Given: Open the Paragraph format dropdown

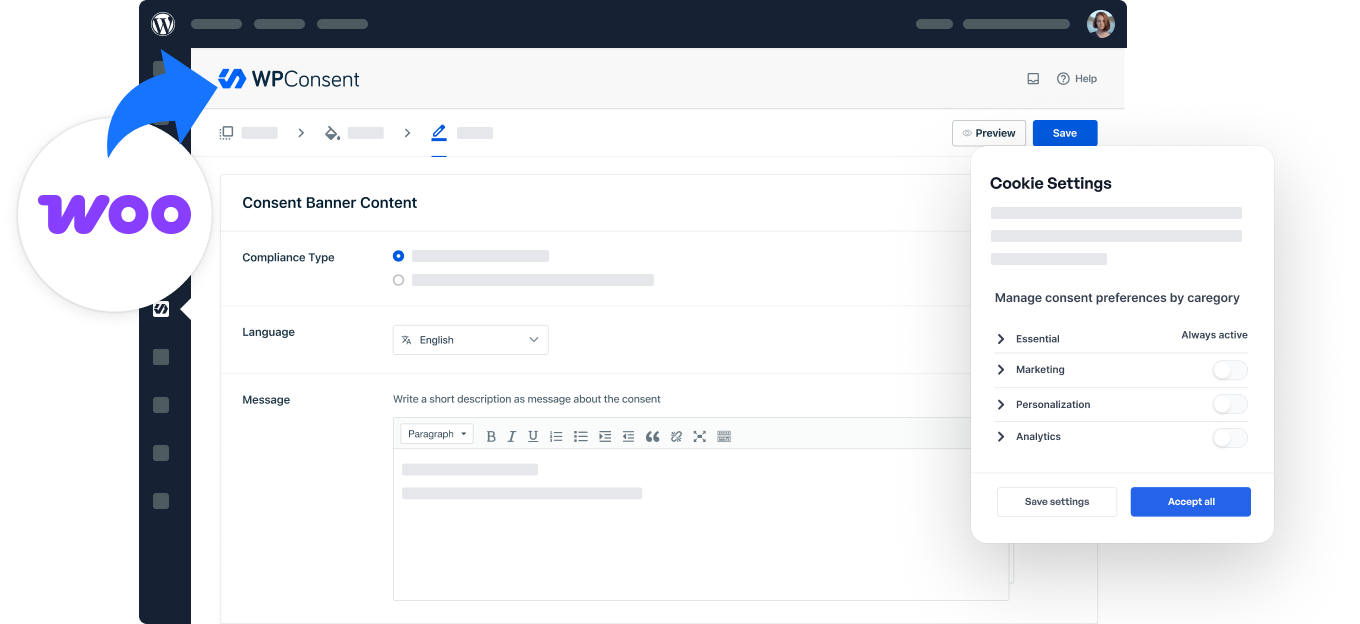Looking at the screenshot, I should coord(437,434).
